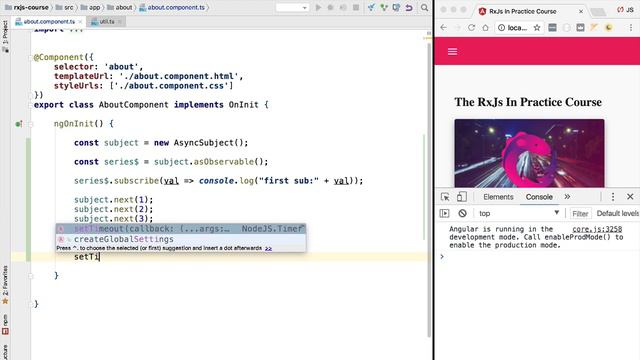This screenshot has height=360, width=640.
Task: Close the about.component.ts editor tab
Action: click(80, 22)
